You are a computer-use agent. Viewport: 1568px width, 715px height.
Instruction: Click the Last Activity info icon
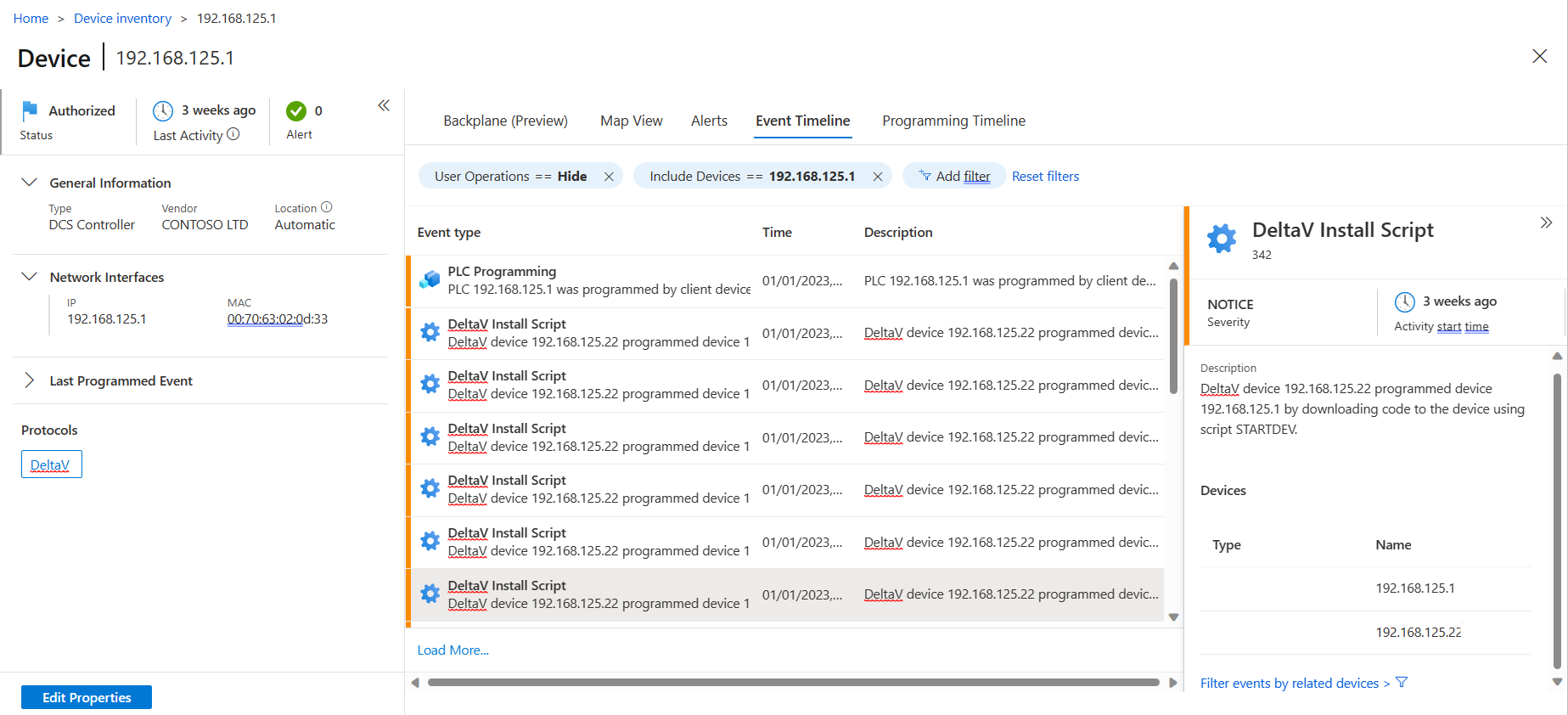[233, 134]
